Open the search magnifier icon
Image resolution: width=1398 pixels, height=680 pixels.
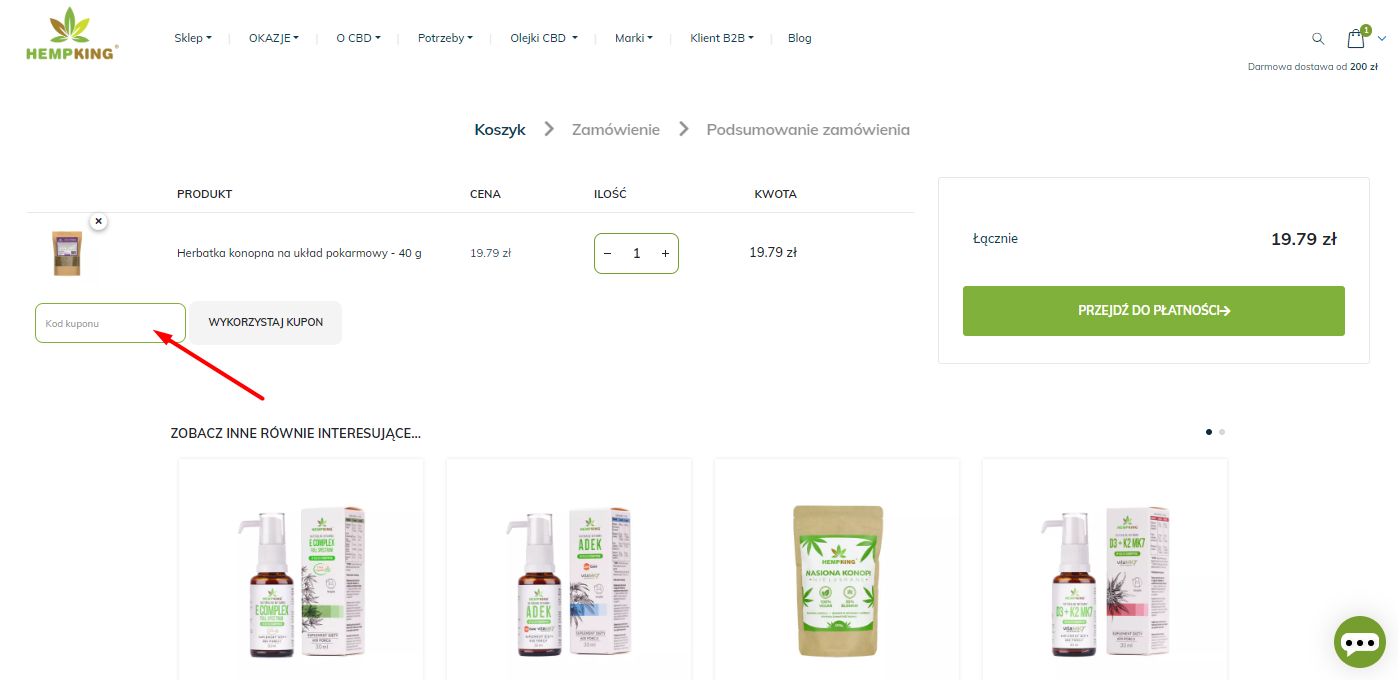(x=1318, y=39)
